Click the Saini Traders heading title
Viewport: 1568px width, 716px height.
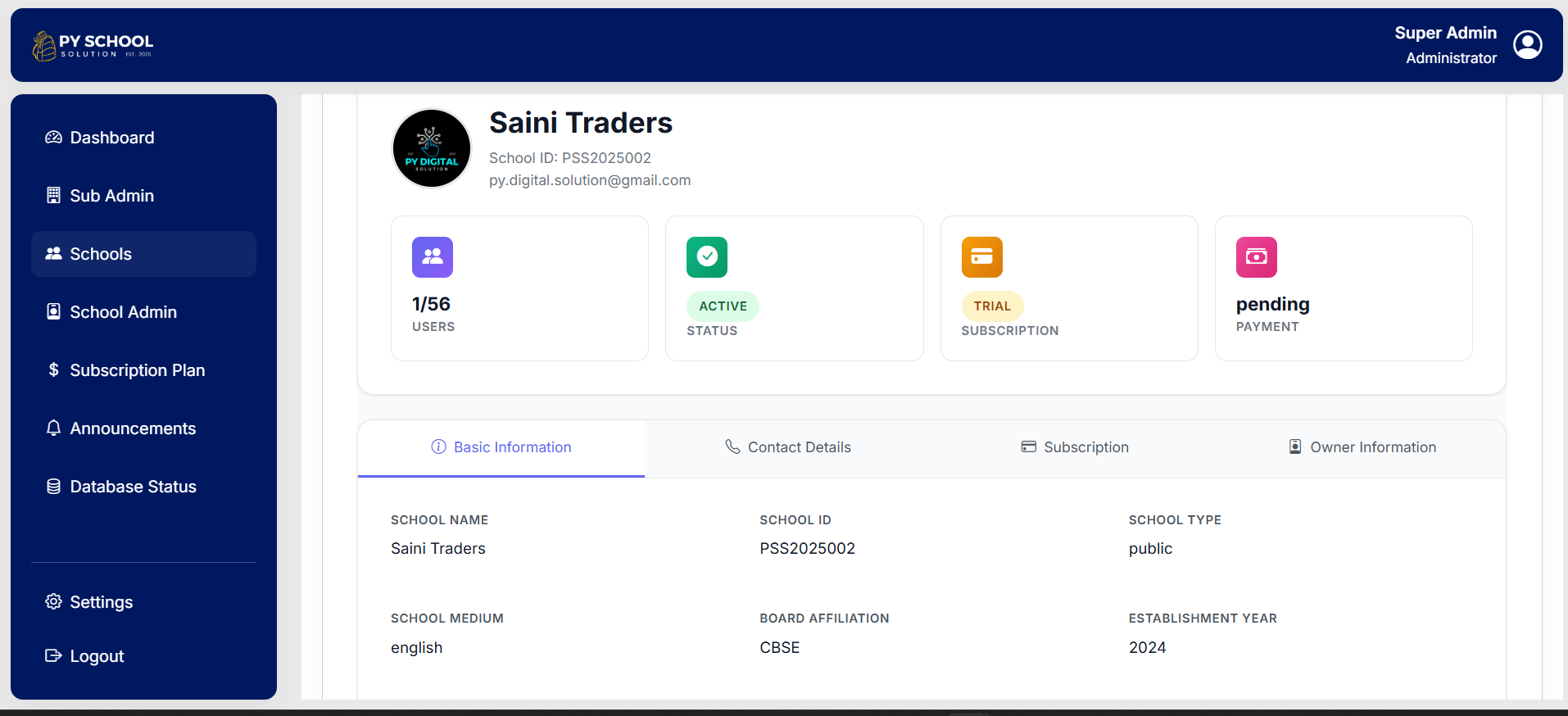point(581,123)
